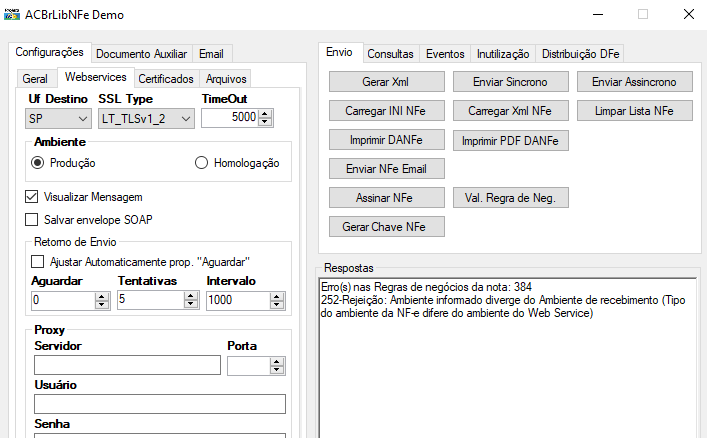Increase the TimeOut value with up arrow
Image resolution: width=707 pixels, height=438 pixels.
[266, 114]
